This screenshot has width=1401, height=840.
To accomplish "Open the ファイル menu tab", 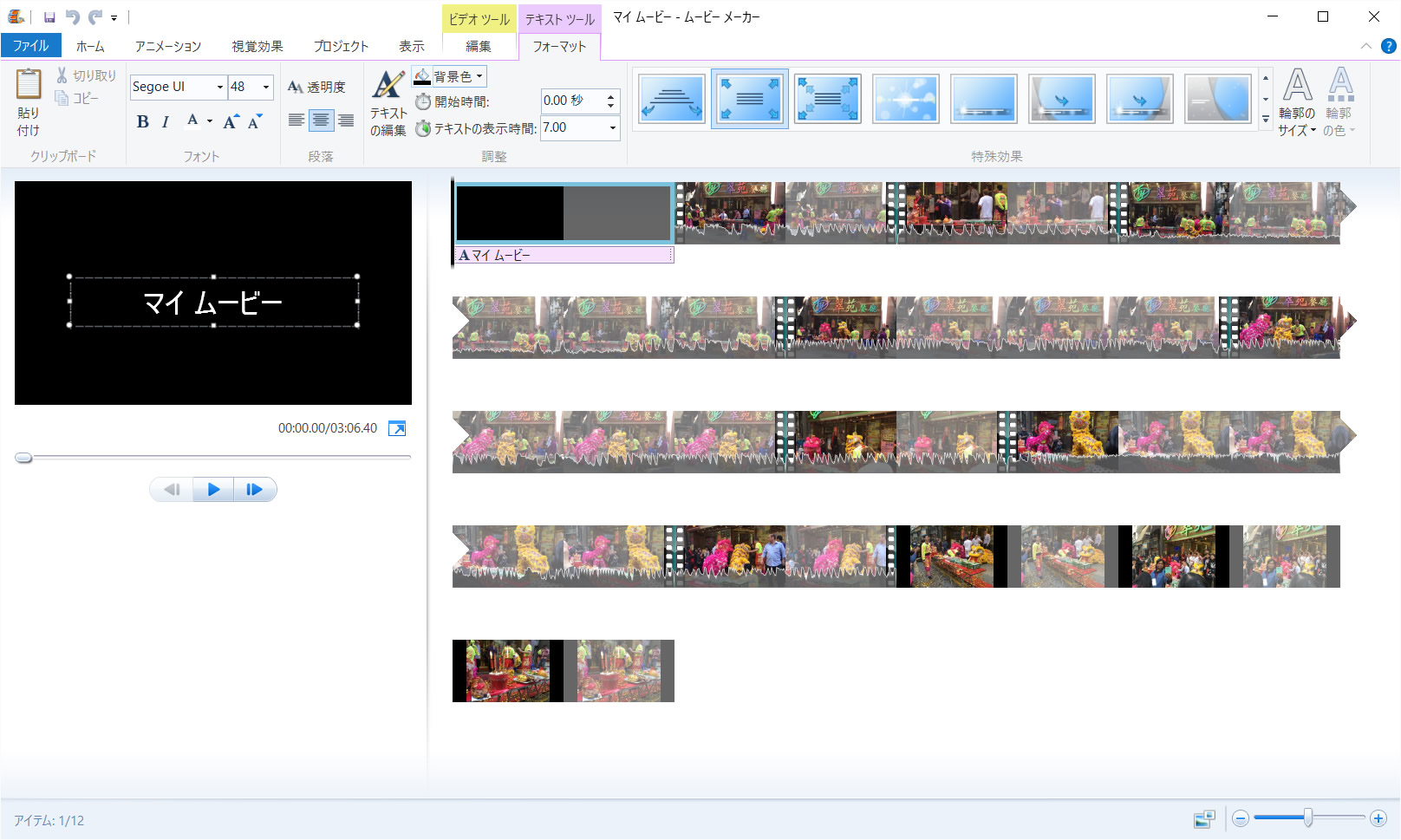I will pyautogui.click(x=31, y=46).
